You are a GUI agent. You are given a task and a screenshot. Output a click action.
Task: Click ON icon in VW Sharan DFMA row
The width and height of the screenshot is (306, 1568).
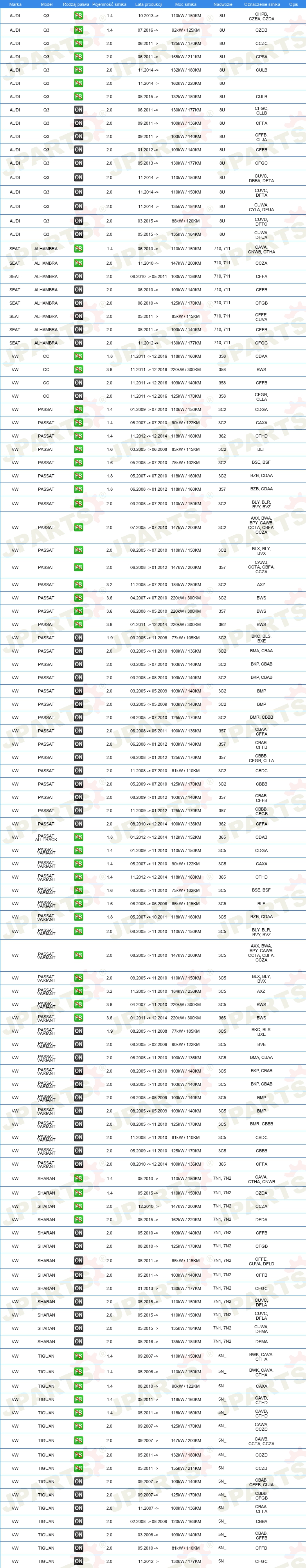point(79,1342)
